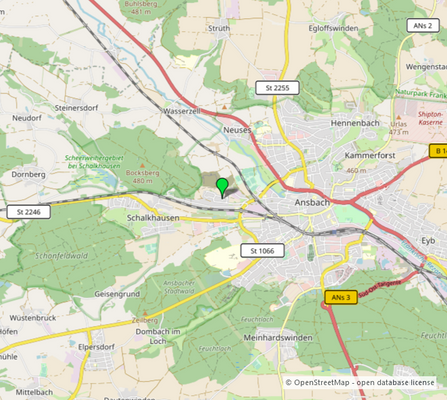Click the Meinhardswinden village label
This screenshot has width=447, height=400.
pos(278,338)
